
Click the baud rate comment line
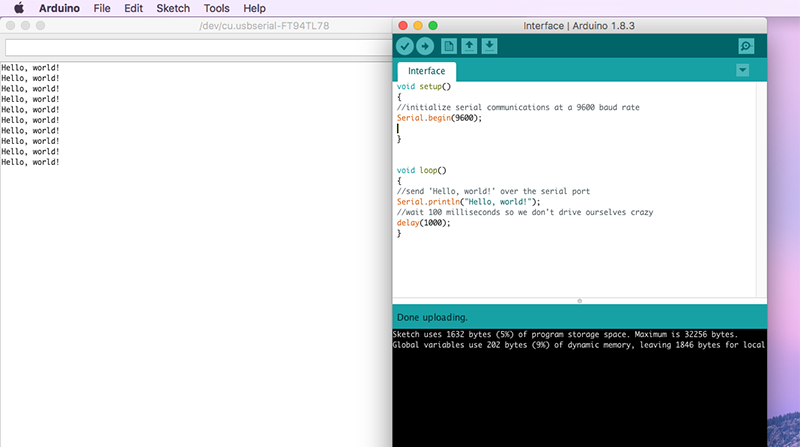(x=518, y=108)
